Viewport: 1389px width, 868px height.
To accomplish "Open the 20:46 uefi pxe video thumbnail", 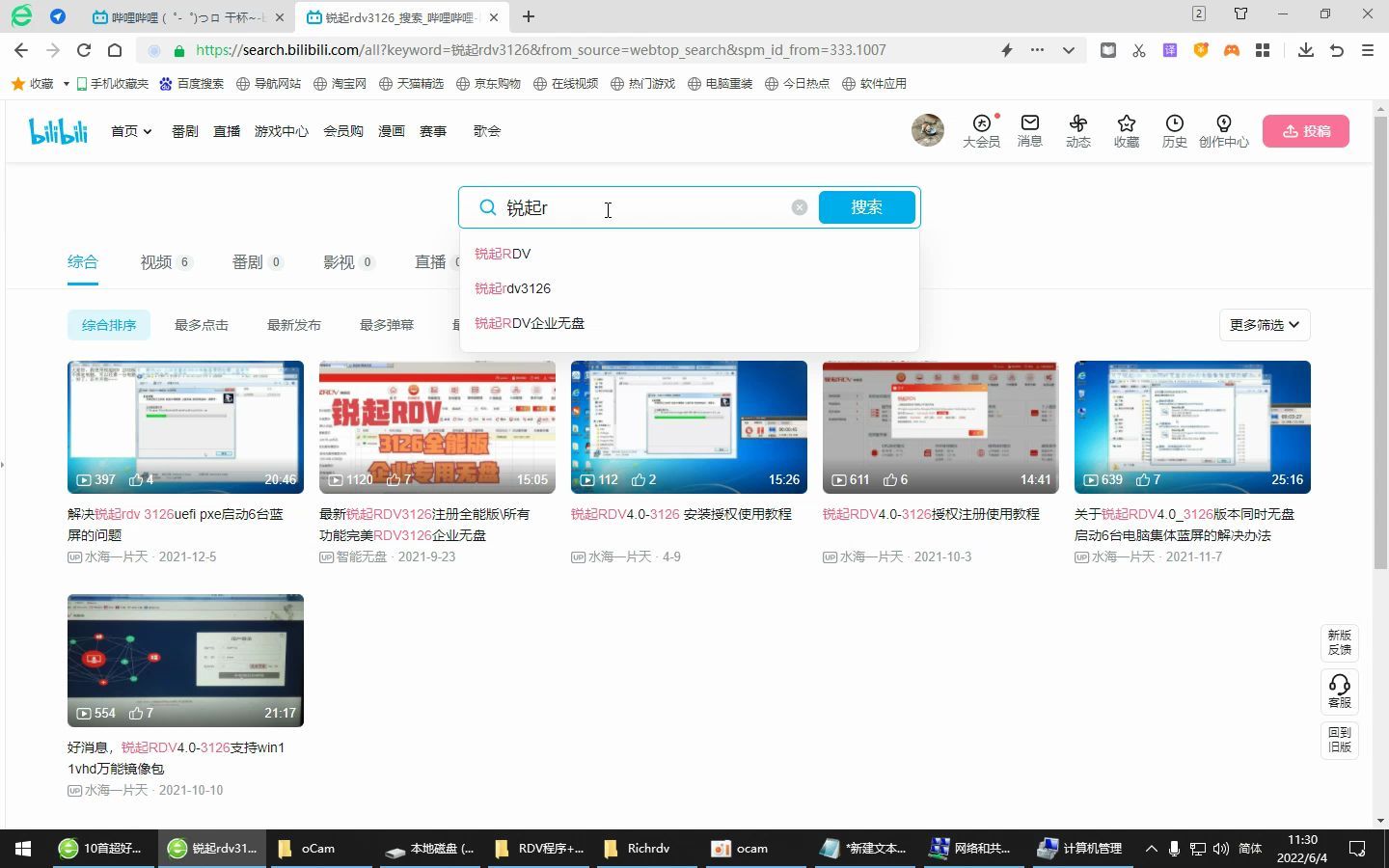I will coord(185,427).
